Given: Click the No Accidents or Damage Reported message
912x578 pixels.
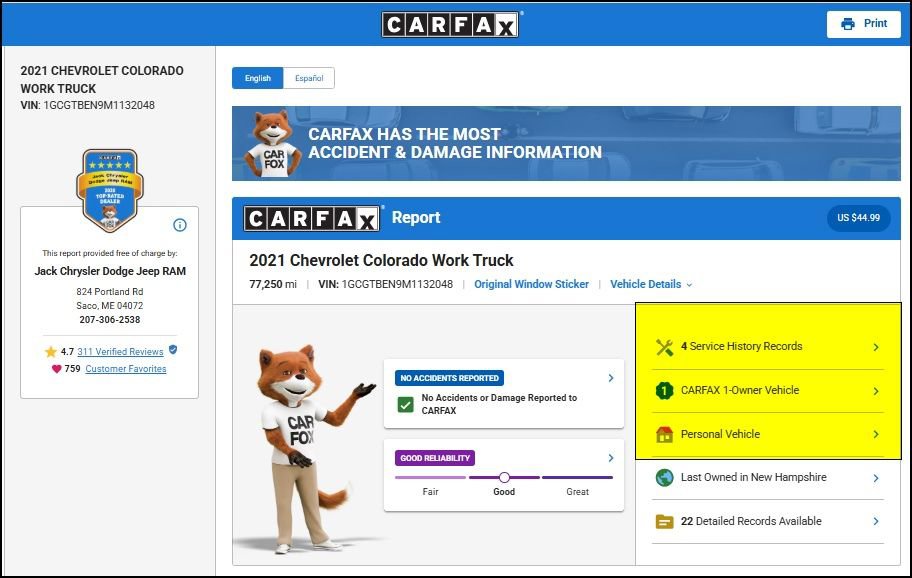Looking at the screenshot, I should [x=499, y=404].
